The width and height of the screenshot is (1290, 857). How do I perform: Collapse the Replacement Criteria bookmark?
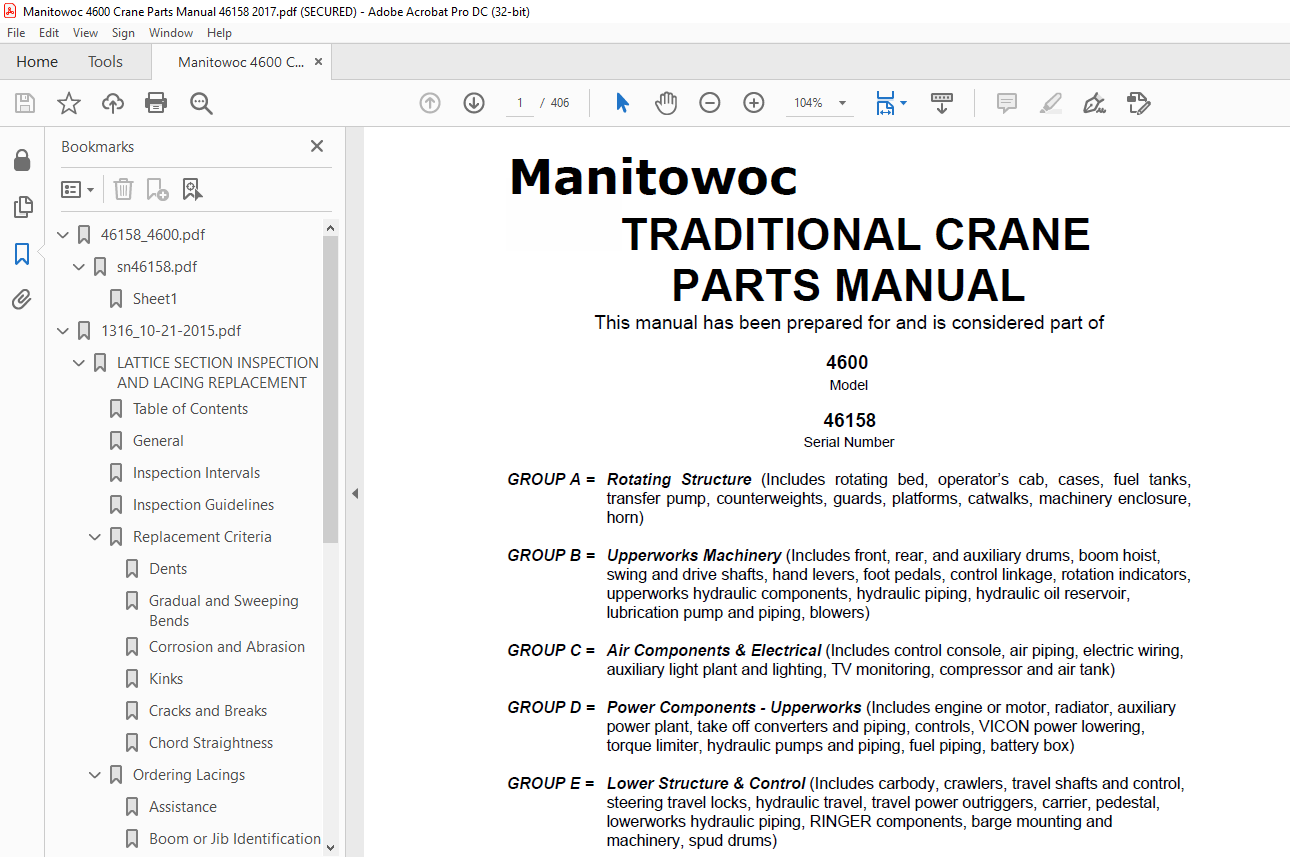click(x=96, y=537)
